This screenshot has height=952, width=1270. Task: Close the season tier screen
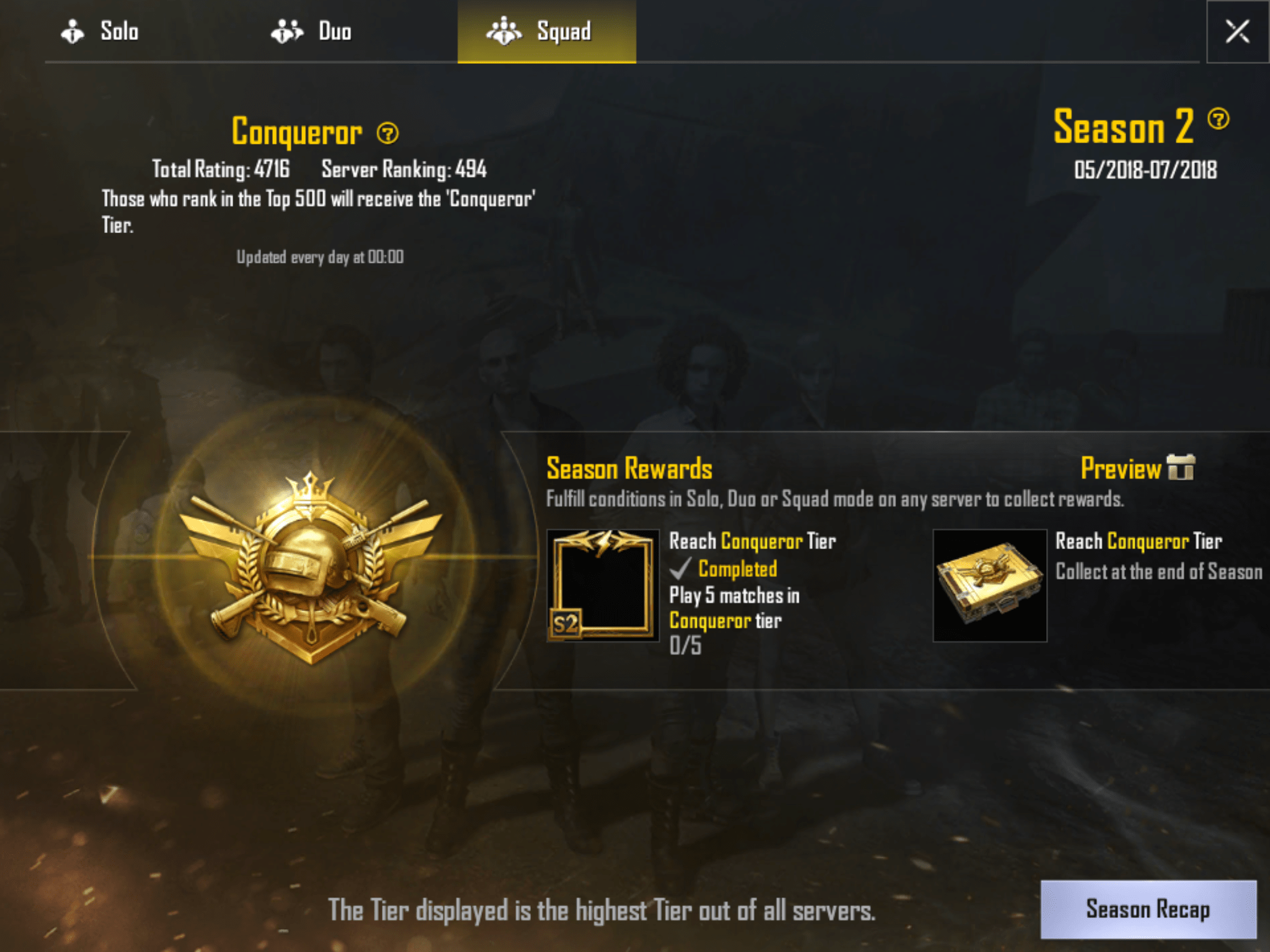(1237, 31)
